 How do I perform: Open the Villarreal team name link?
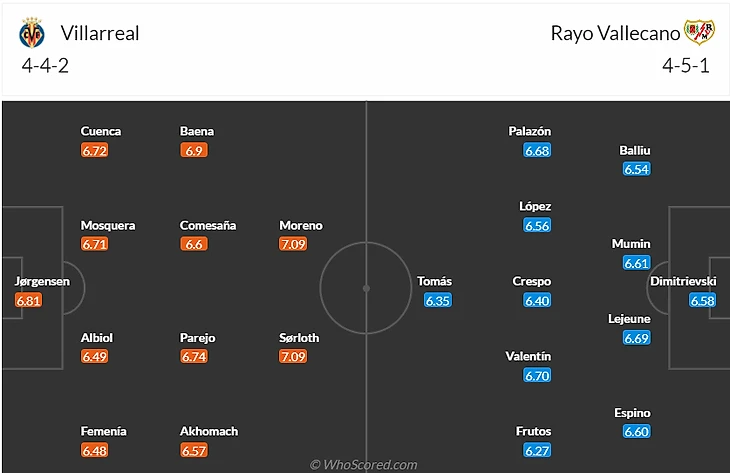[100, 33]
